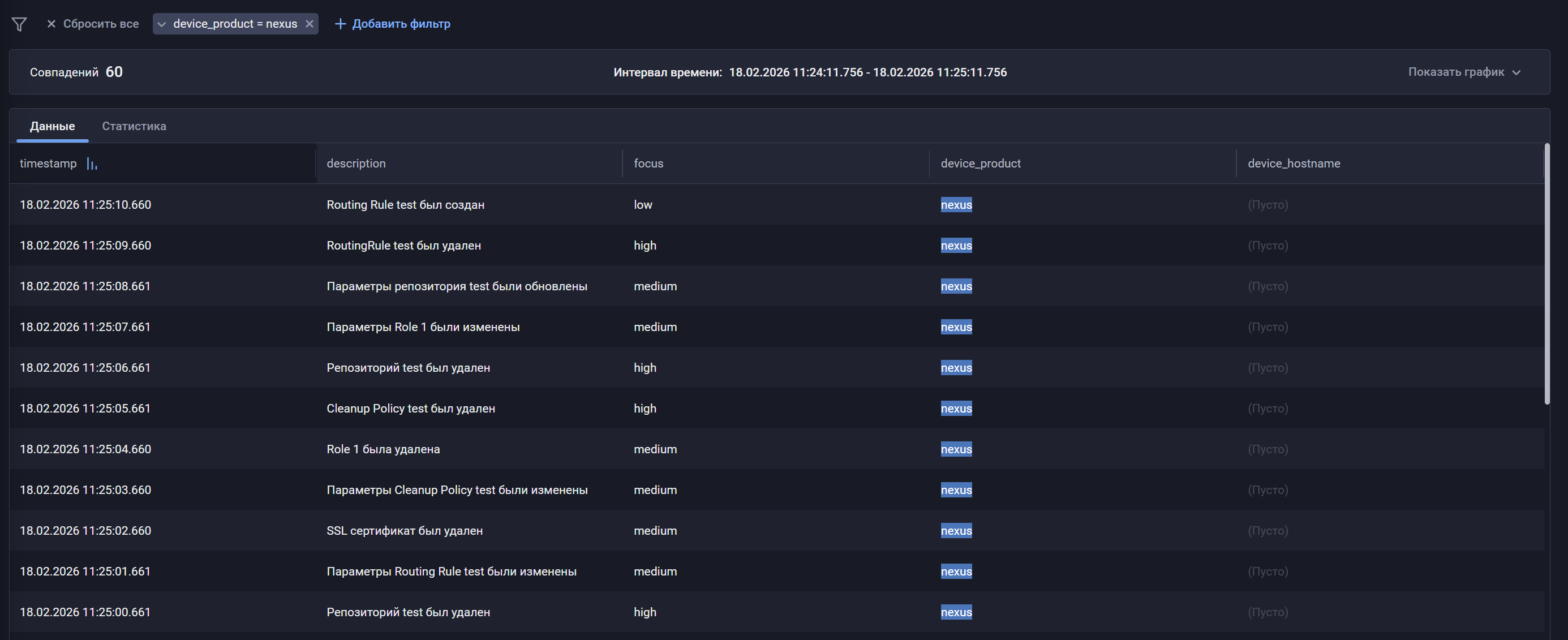The image size is (1568, 640).
Task: Select the Данные tab
Action: click(x=53, y=126)
